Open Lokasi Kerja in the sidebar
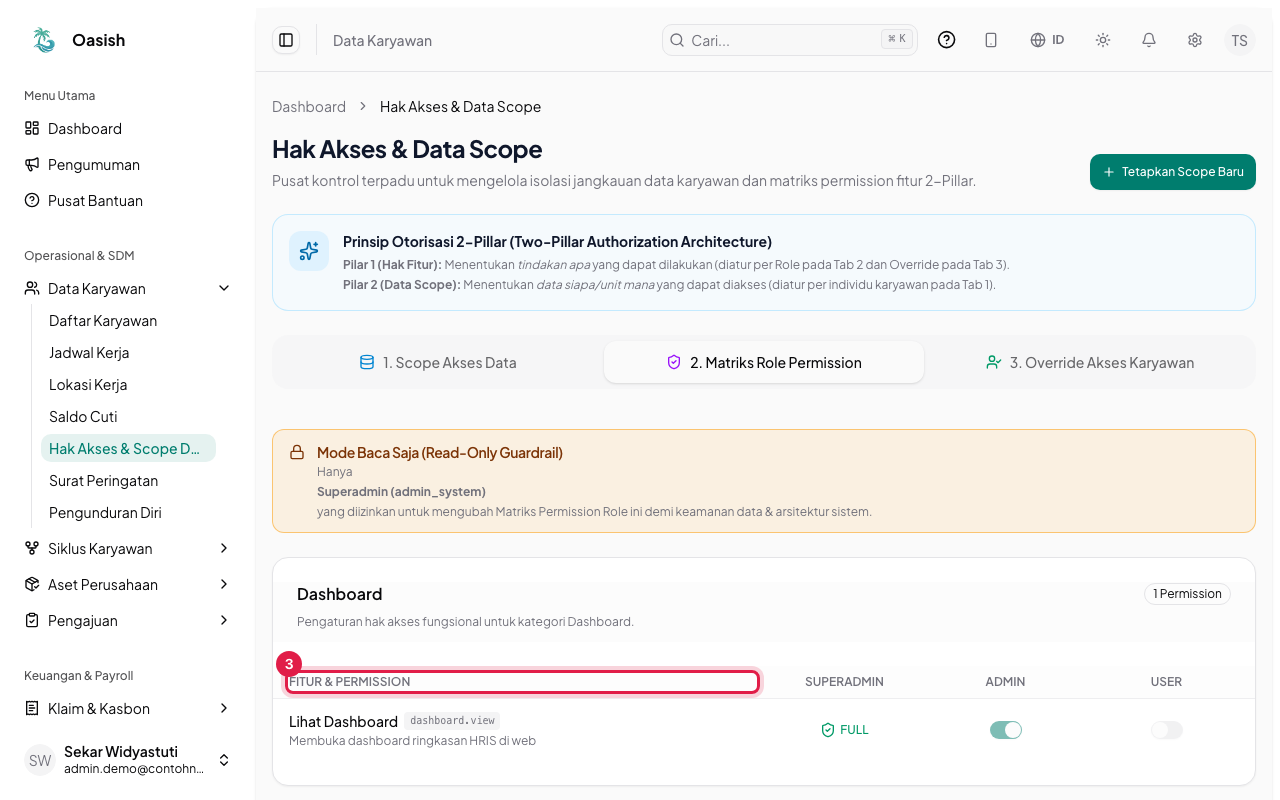 (x=128, y=385)
